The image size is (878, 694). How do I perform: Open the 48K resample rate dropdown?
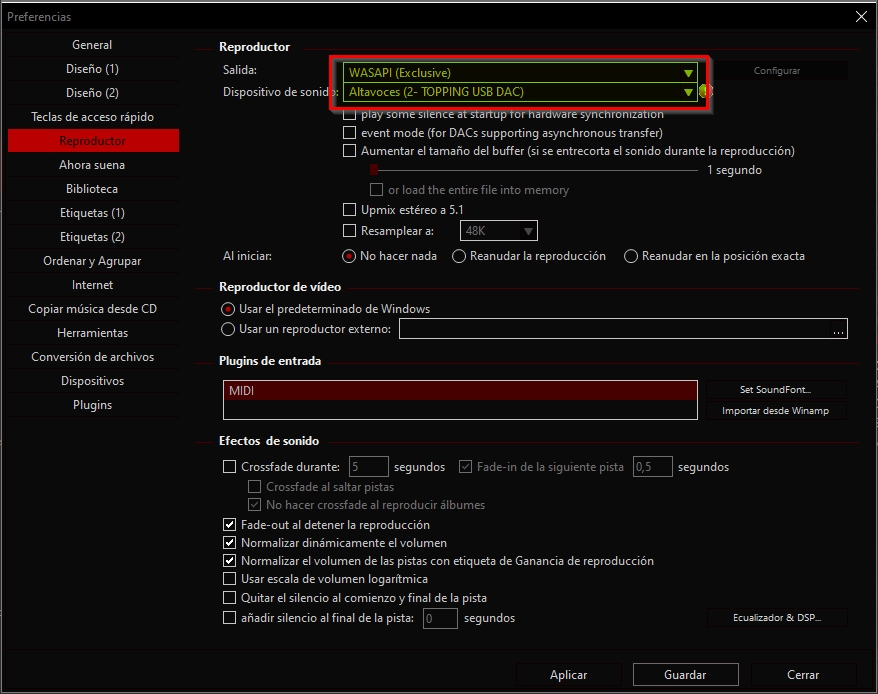pos(498,231)
